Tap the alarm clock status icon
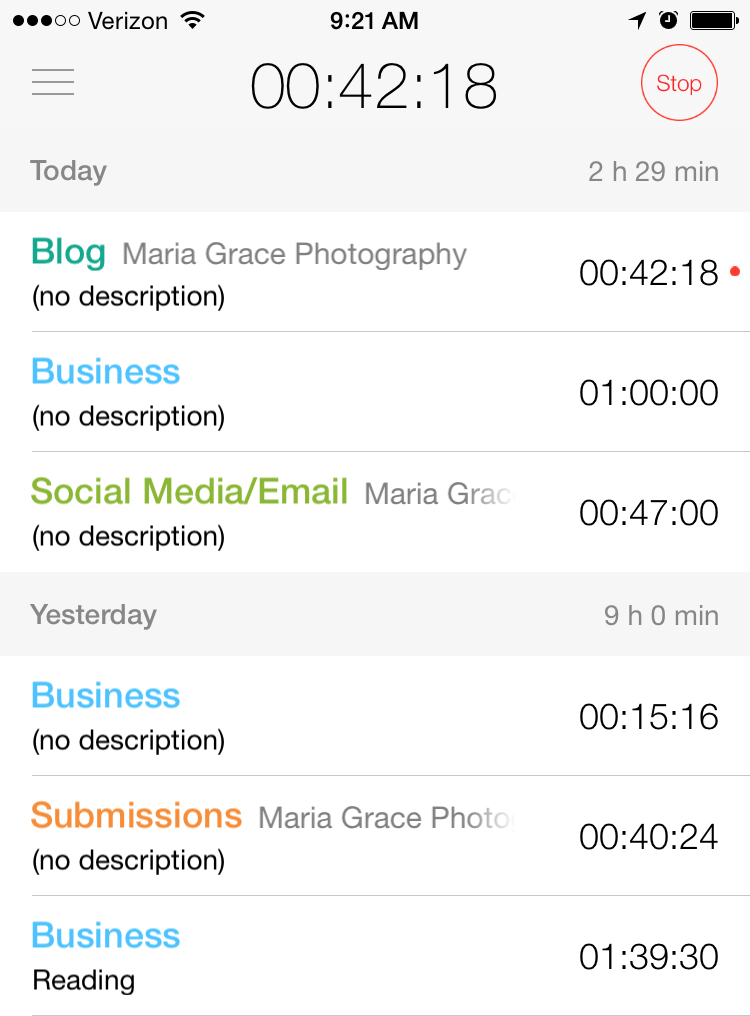Image resolution: width=750 pixels, height=1016 pixels. point(668,20)
